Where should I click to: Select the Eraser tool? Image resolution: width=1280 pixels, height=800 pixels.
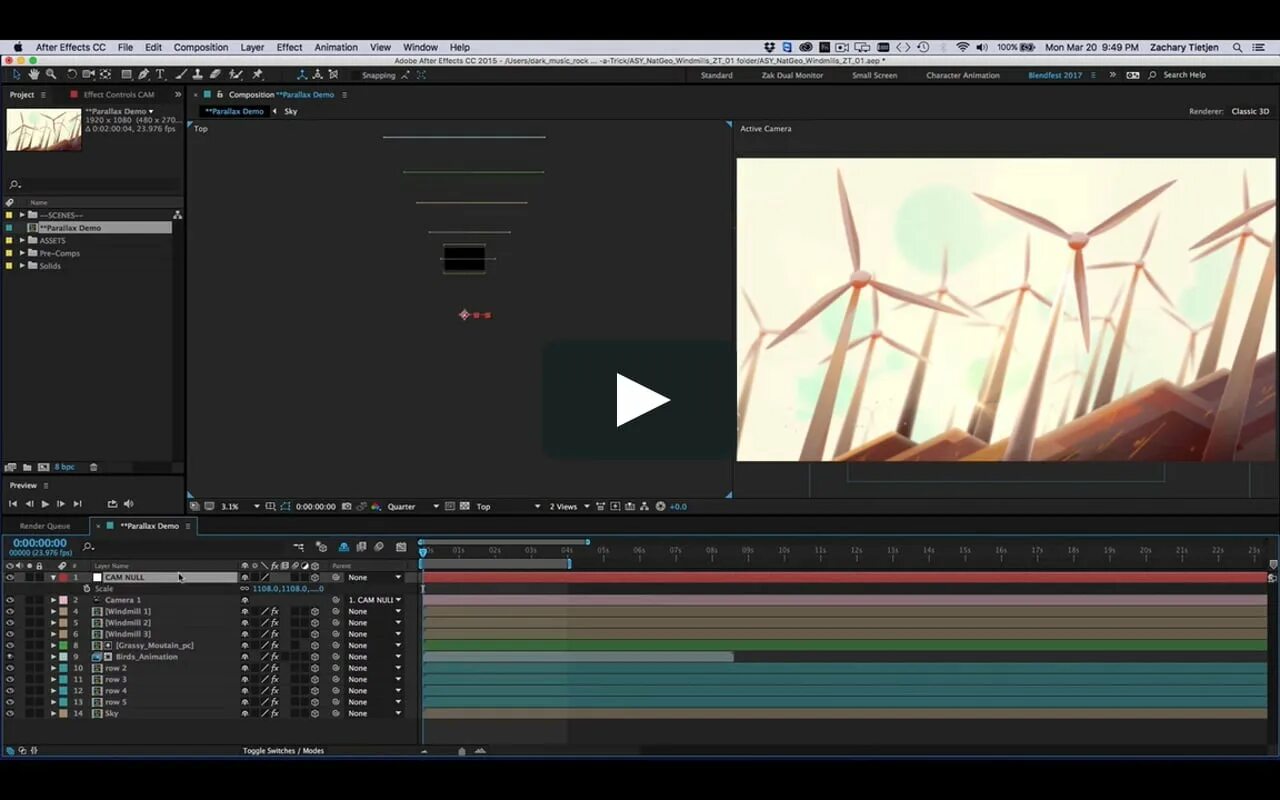215,75
